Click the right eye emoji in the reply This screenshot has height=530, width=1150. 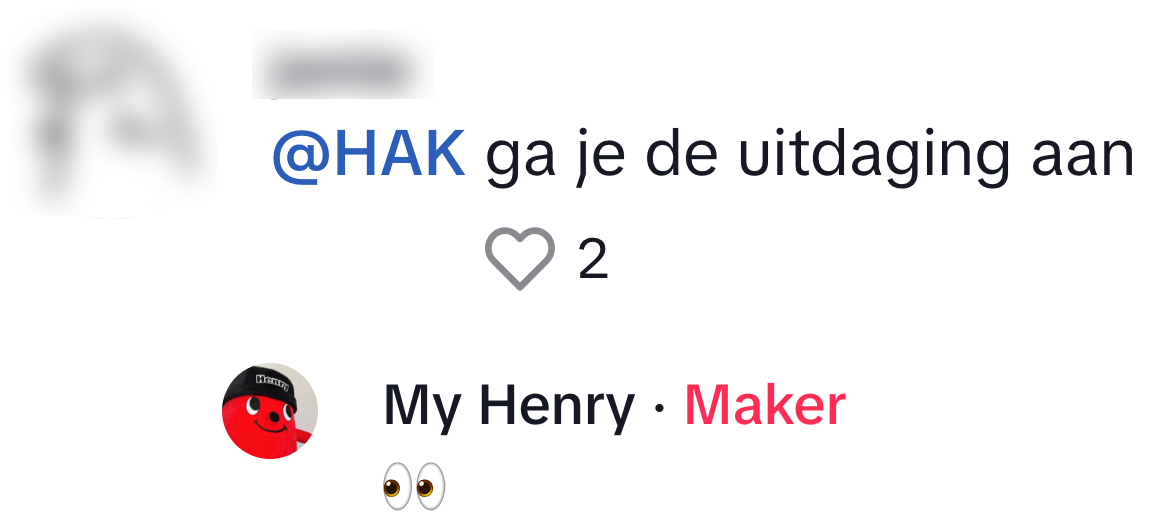[x=431, y=486]
